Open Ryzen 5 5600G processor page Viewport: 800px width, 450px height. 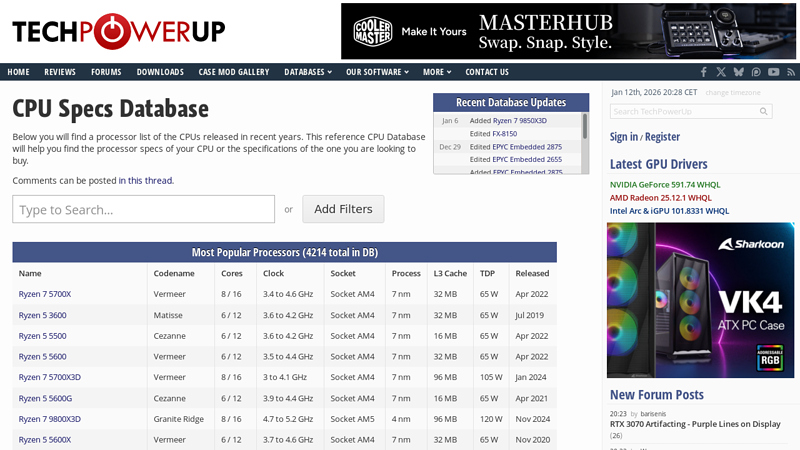click(x=45, y=398)
